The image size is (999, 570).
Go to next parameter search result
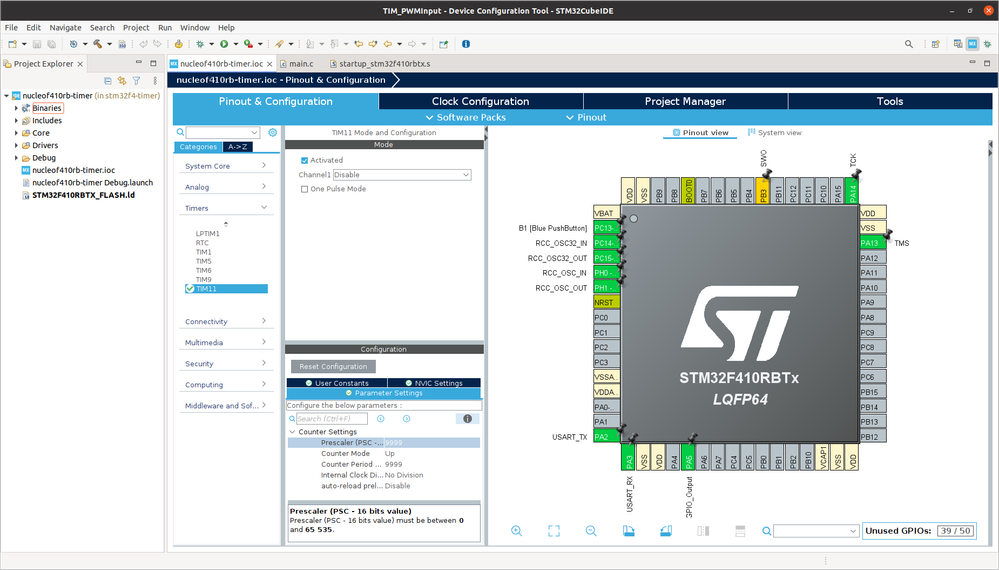[406, 418]
